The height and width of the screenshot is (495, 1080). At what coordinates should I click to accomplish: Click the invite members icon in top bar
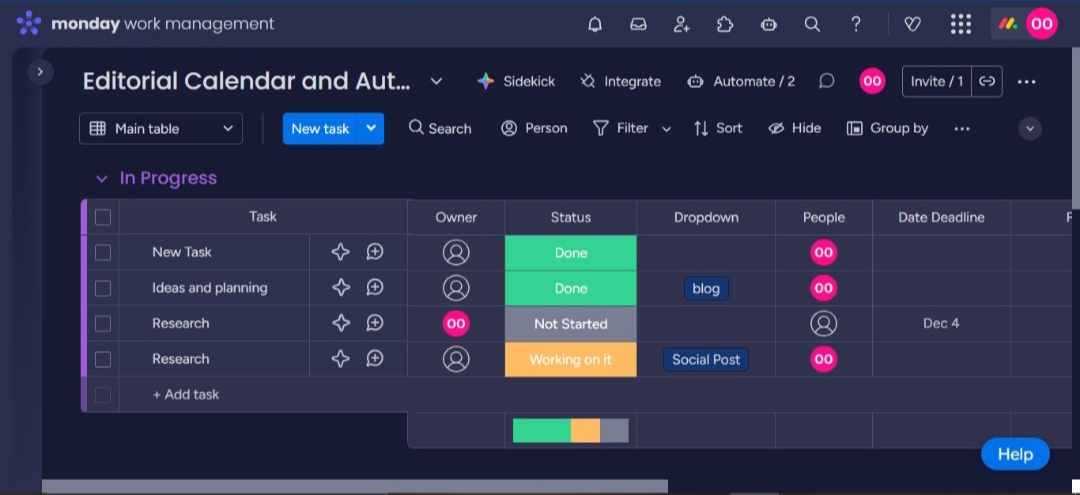coord(681,24)
